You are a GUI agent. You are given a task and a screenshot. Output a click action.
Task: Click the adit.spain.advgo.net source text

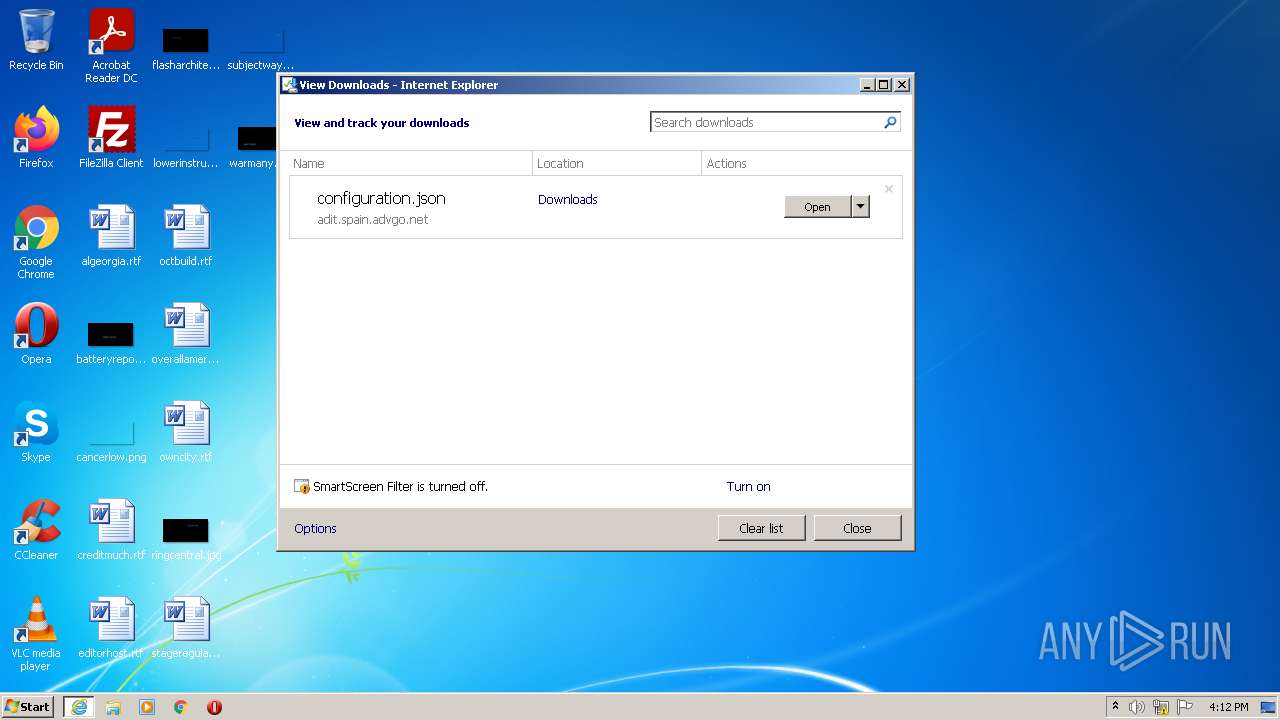pyautogui.click(x=372, y=219)
